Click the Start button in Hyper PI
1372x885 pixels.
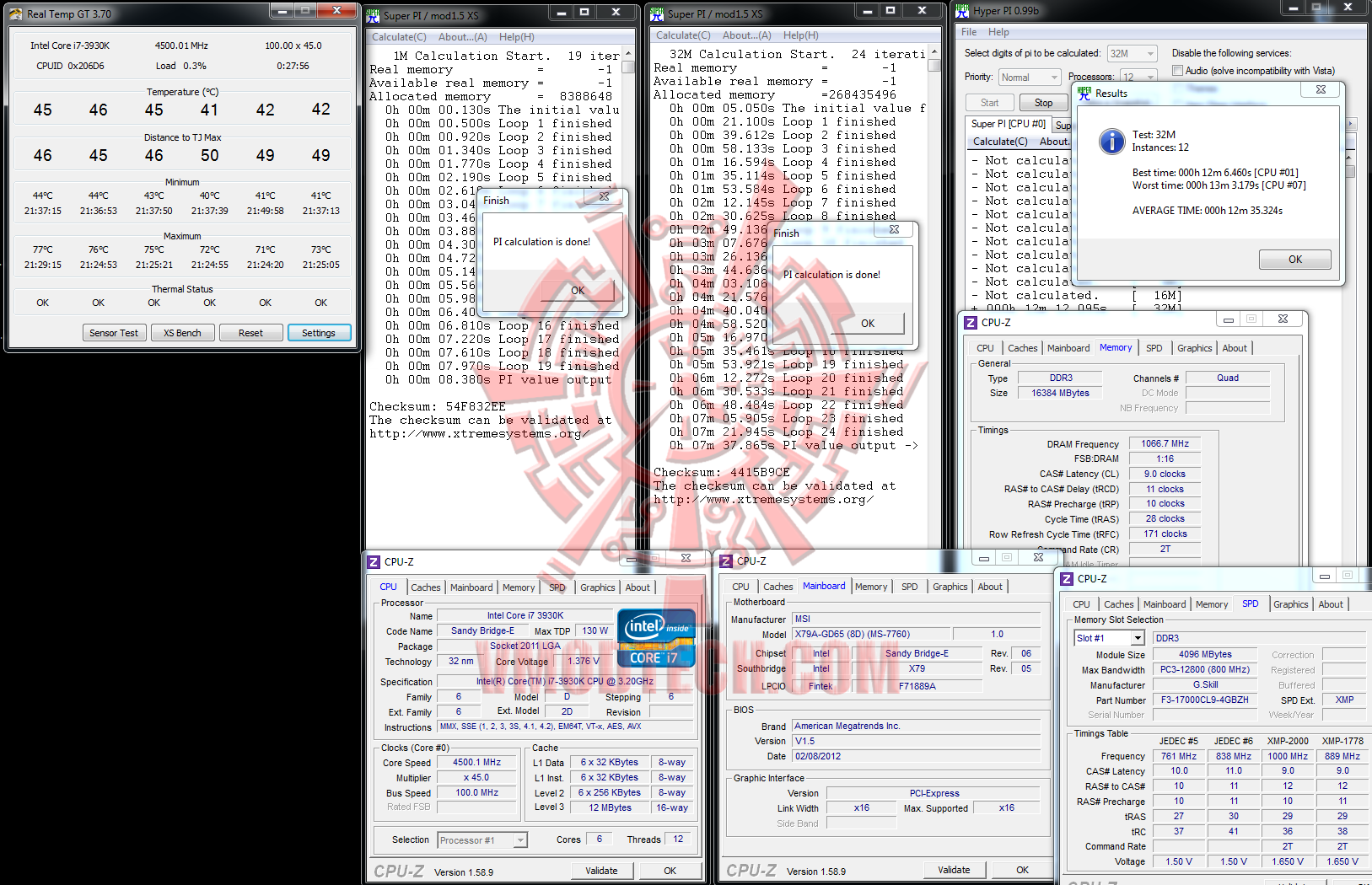(989, 103)
